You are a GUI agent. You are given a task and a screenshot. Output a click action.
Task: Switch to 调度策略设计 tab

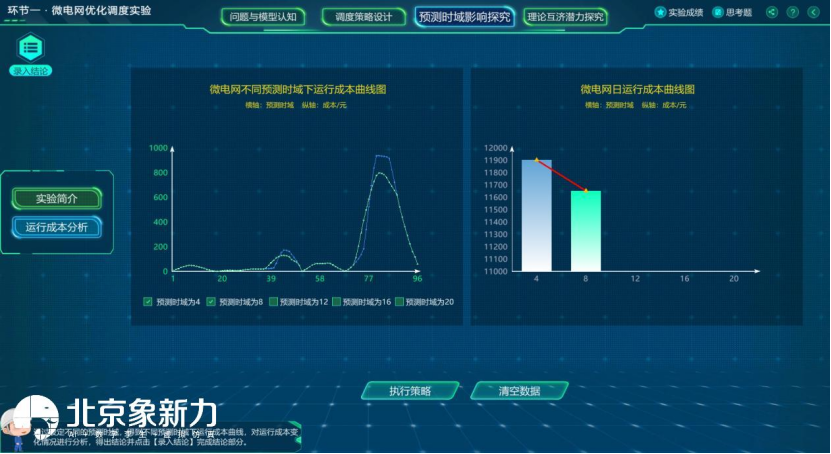click(363, 16)
